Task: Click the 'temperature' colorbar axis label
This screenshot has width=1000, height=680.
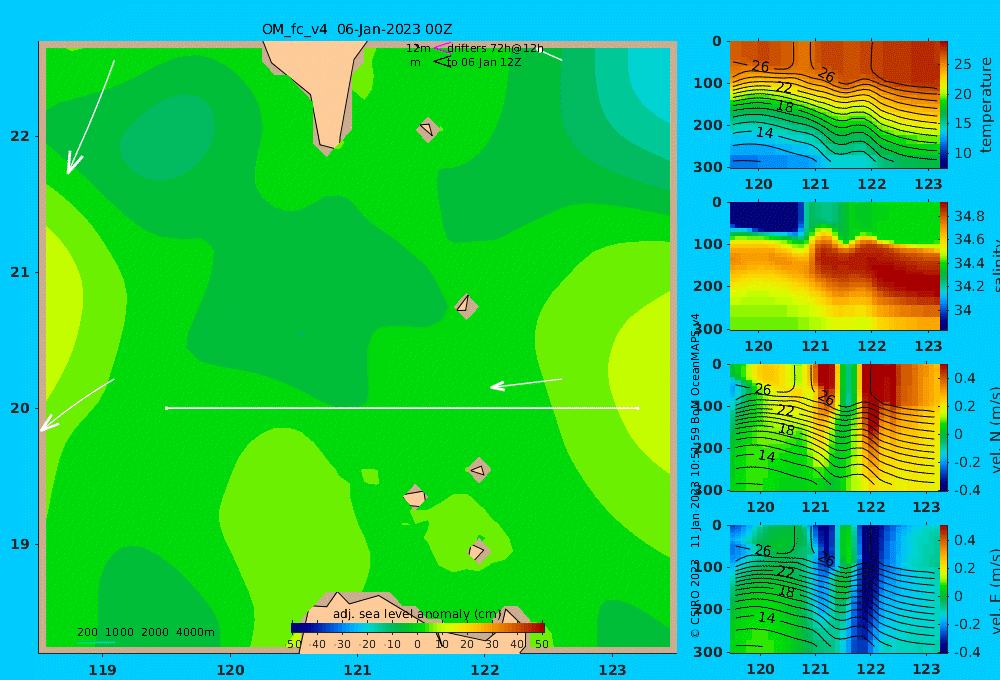Action: [x=986, y=105]
